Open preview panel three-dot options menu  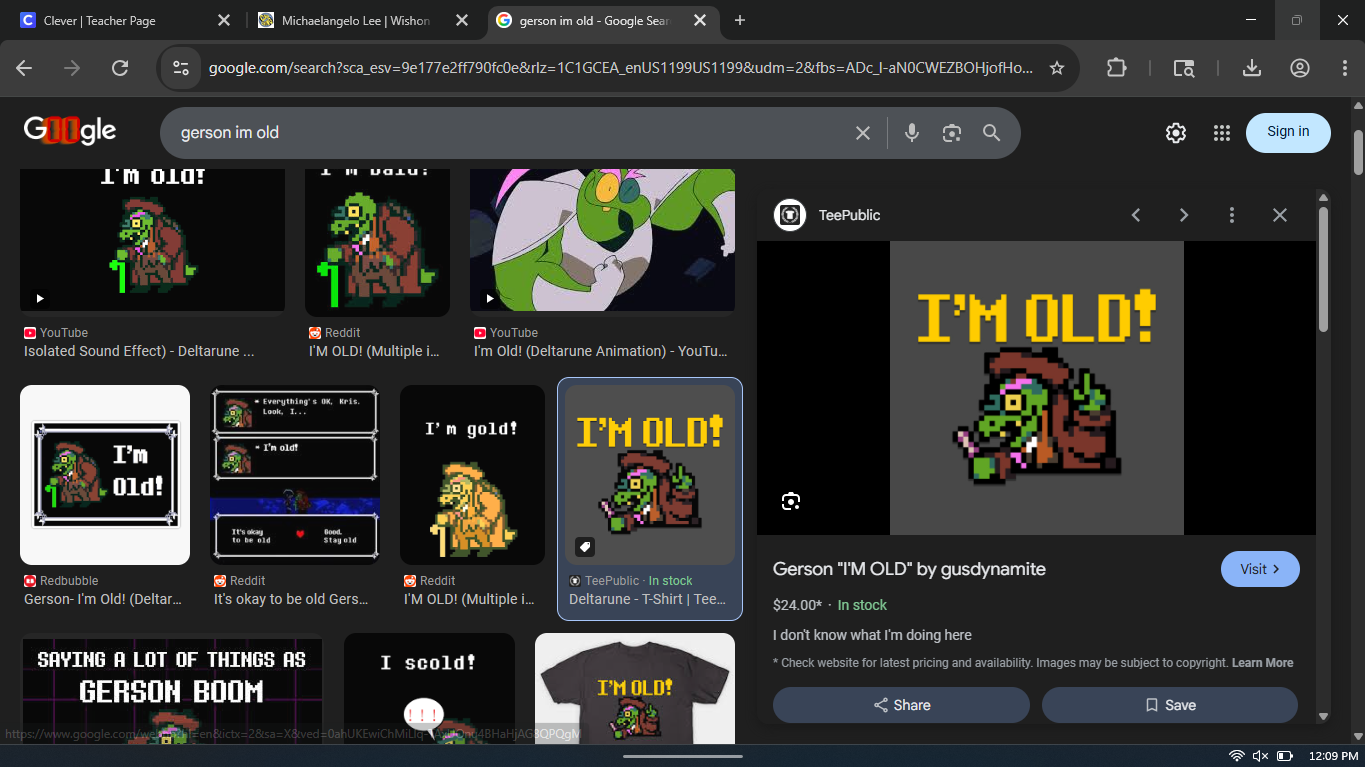coord(1232,215)
